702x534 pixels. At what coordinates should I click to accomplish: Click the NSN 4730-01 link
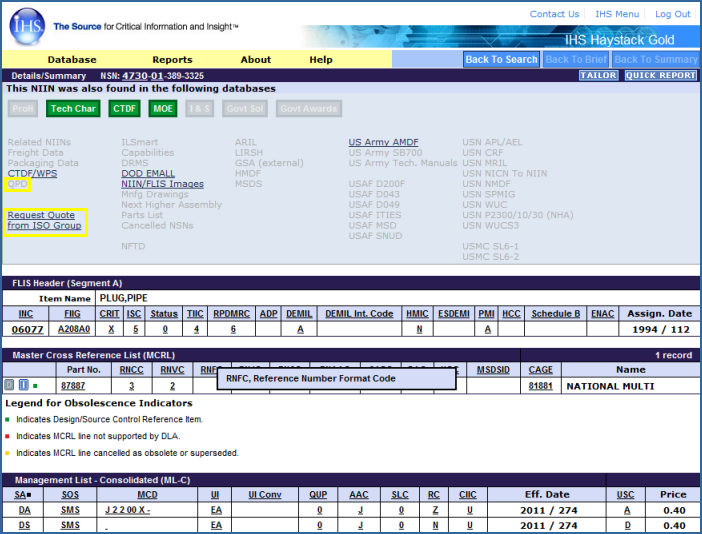pyautogui.click(x=143, y=76)
